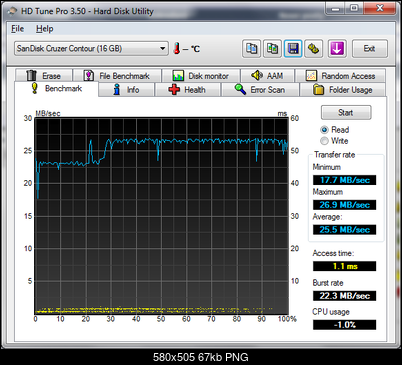Click the access time value 1.1 ms
This screenshot has width=402, height=365.
pyautogui.click(x=344, y=266)
